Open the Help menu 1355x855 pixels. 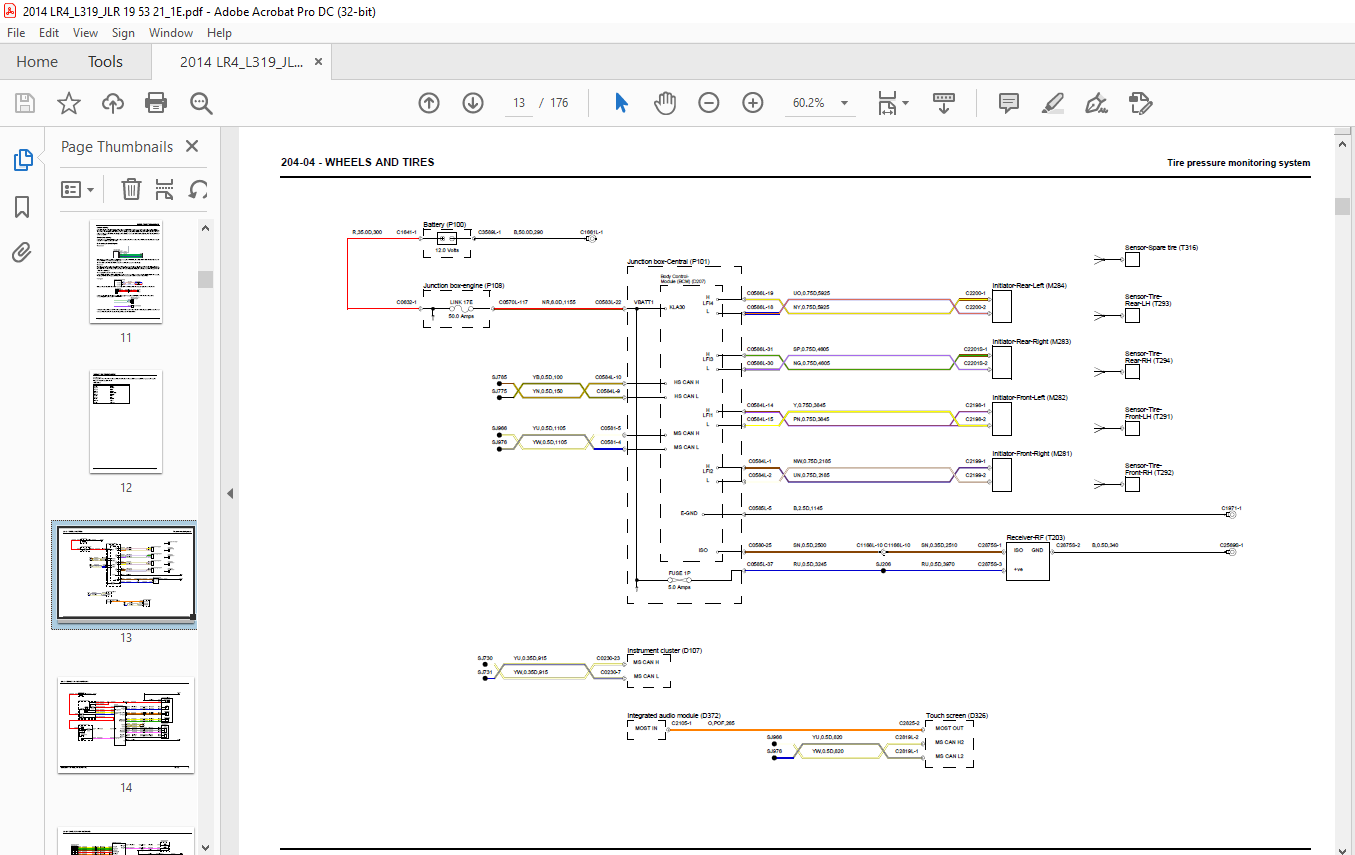(219, 33)
